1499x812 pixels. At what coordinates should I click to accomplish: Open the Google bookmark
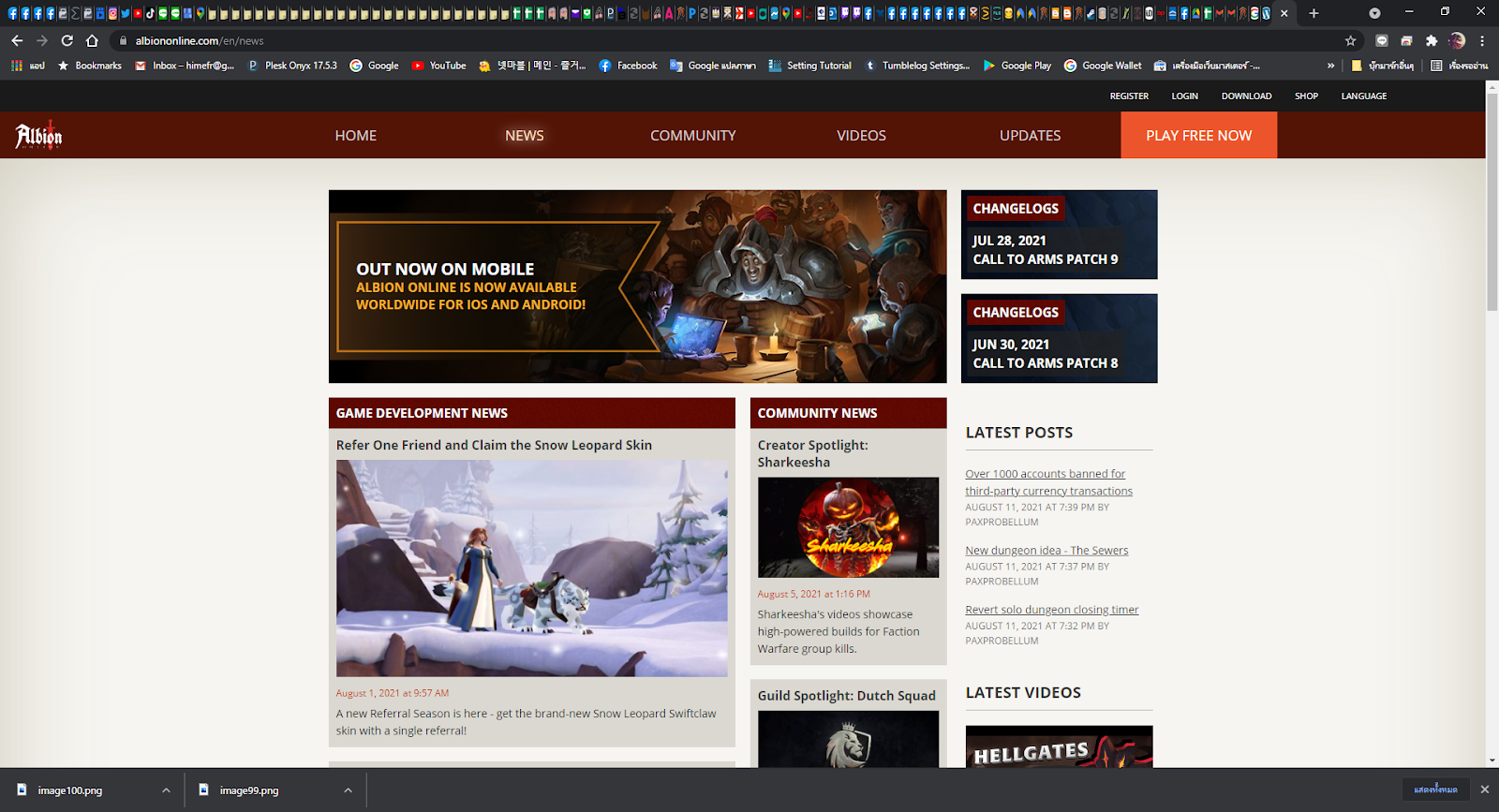(374, 66)
